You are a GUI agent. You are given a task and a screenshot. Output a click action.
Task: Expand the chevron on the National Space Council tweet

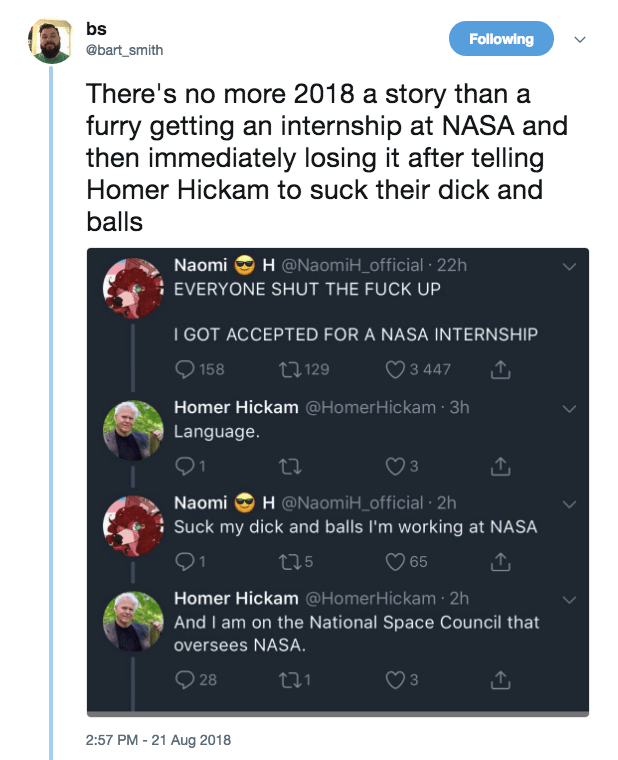(570, 599)
